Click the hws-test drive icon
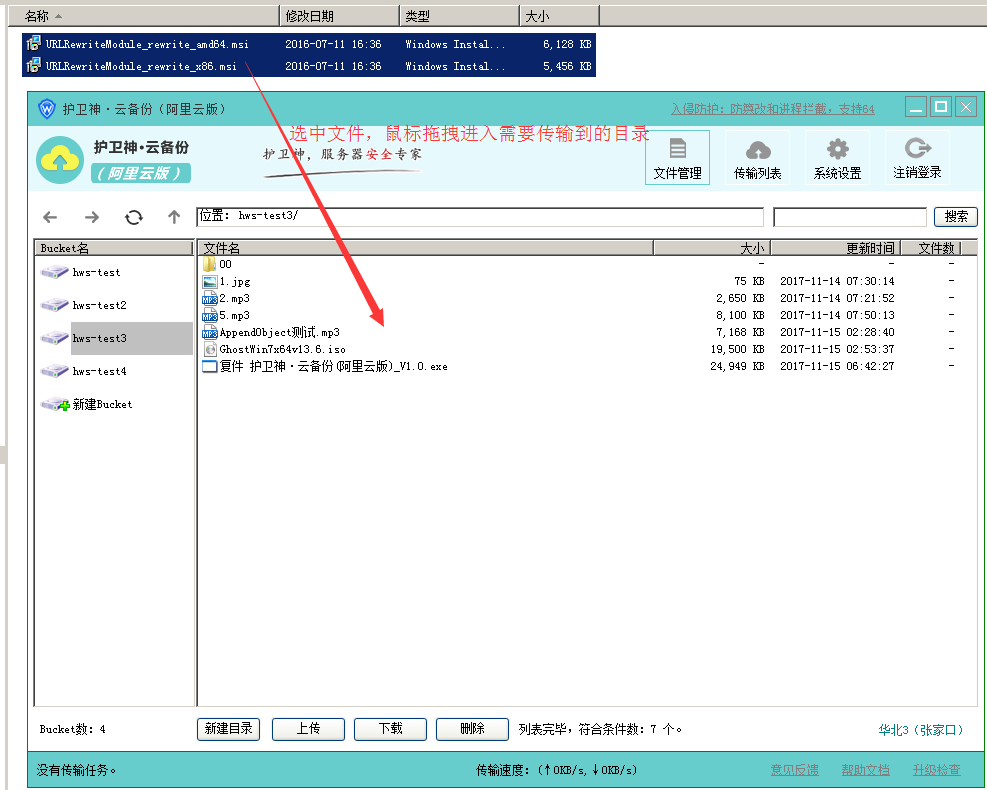 (x=54, y=272)
